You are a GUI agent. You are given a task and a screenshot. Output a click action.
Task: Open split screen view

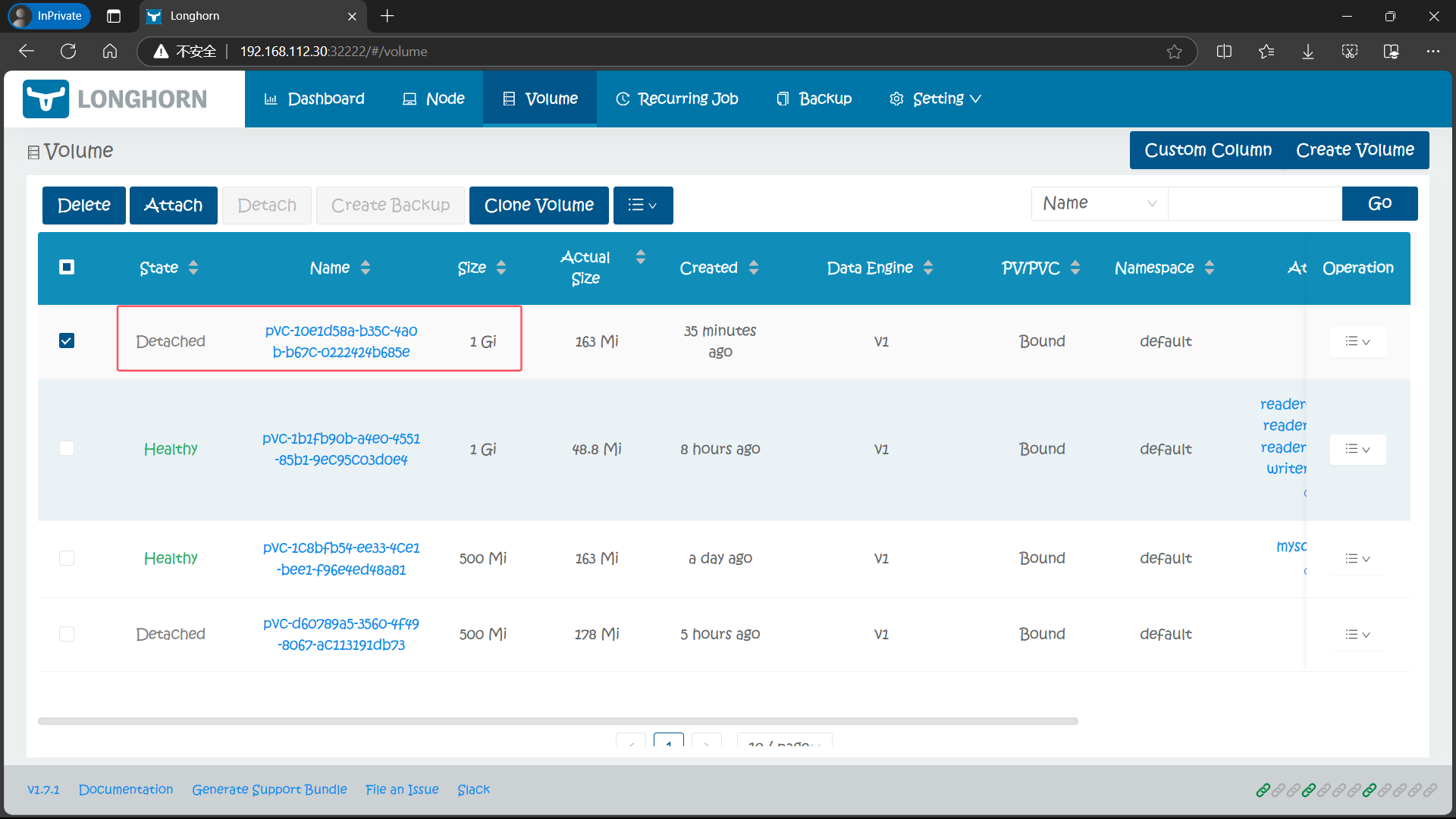(x=1224, y=52)
